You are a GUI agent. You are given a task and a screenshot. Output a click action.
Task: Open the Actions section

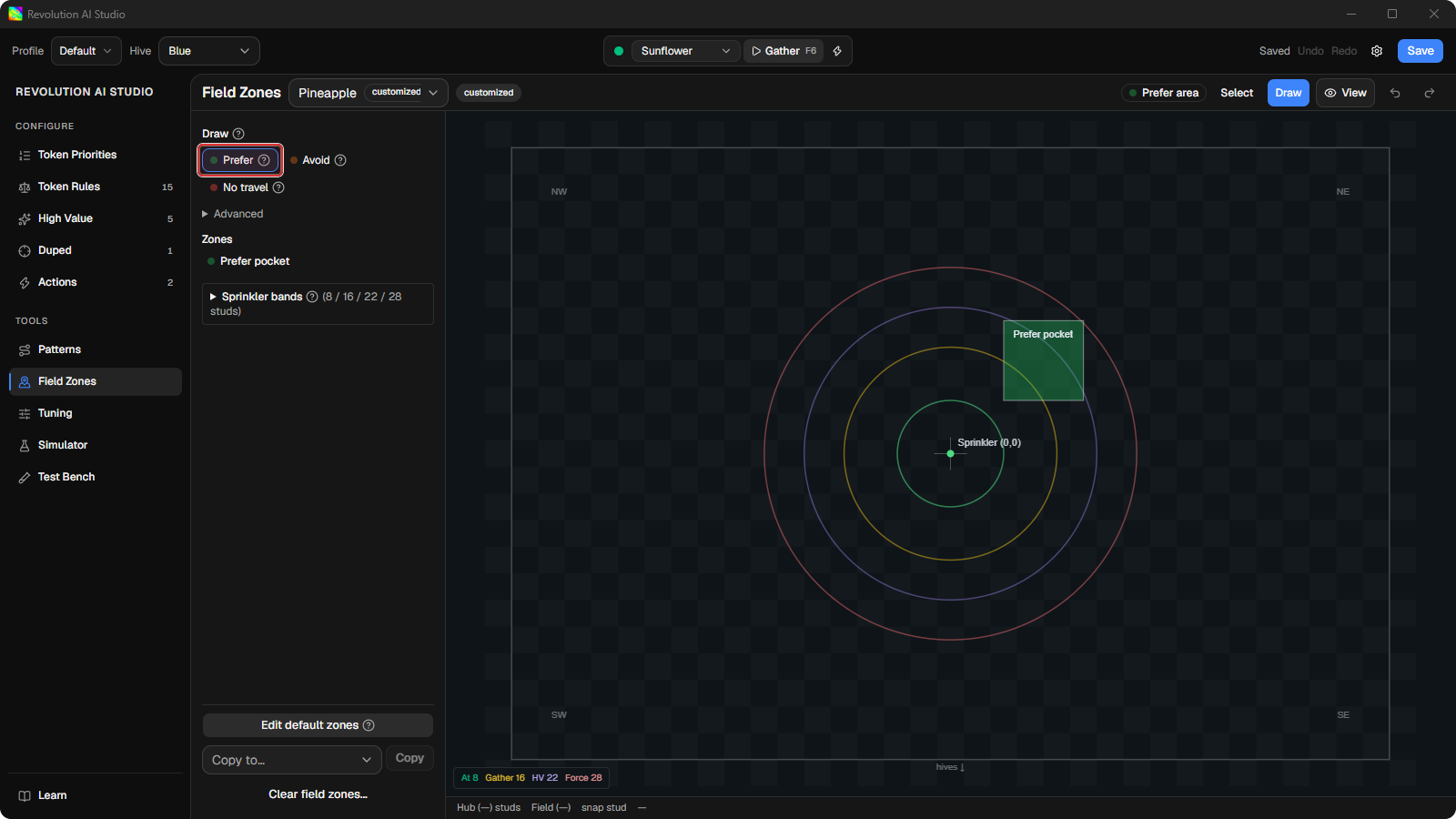(x=96, y=282)
